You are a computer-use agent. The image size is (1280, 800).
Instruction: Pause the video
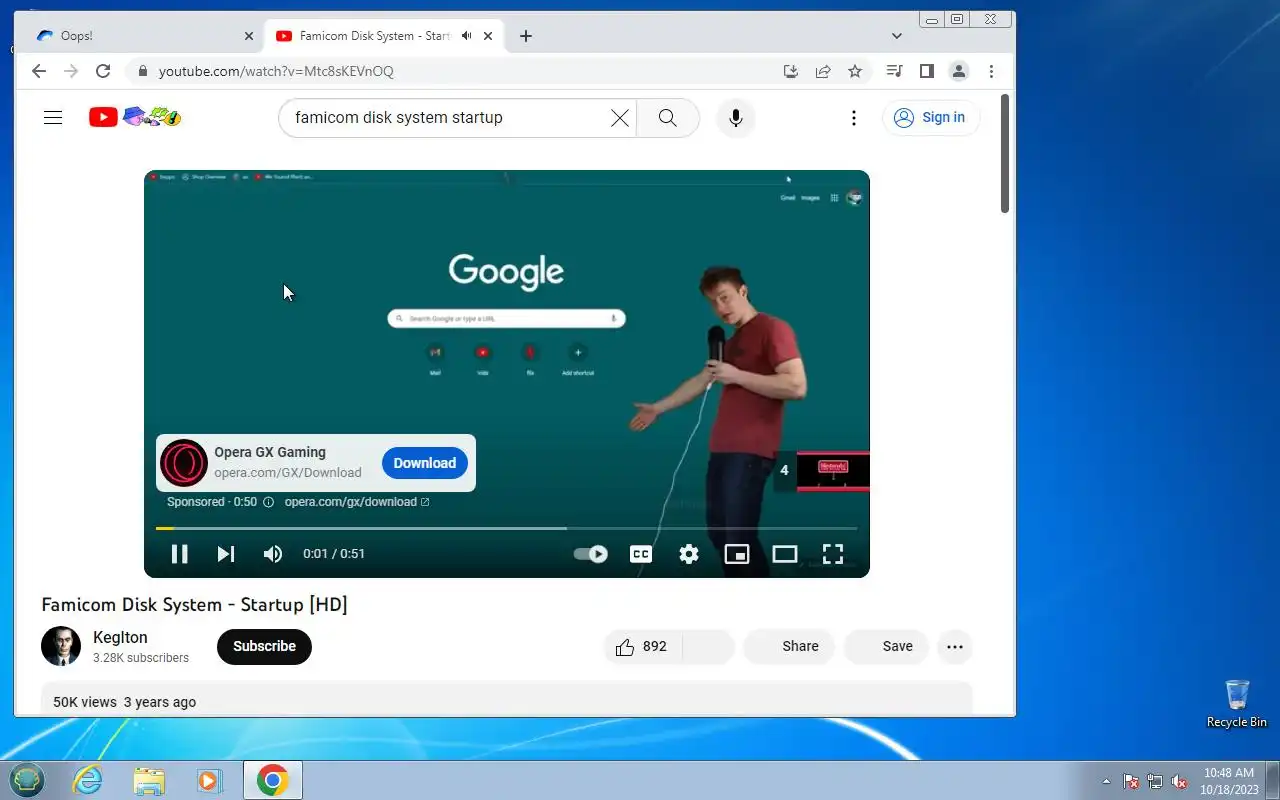(180, 554)
